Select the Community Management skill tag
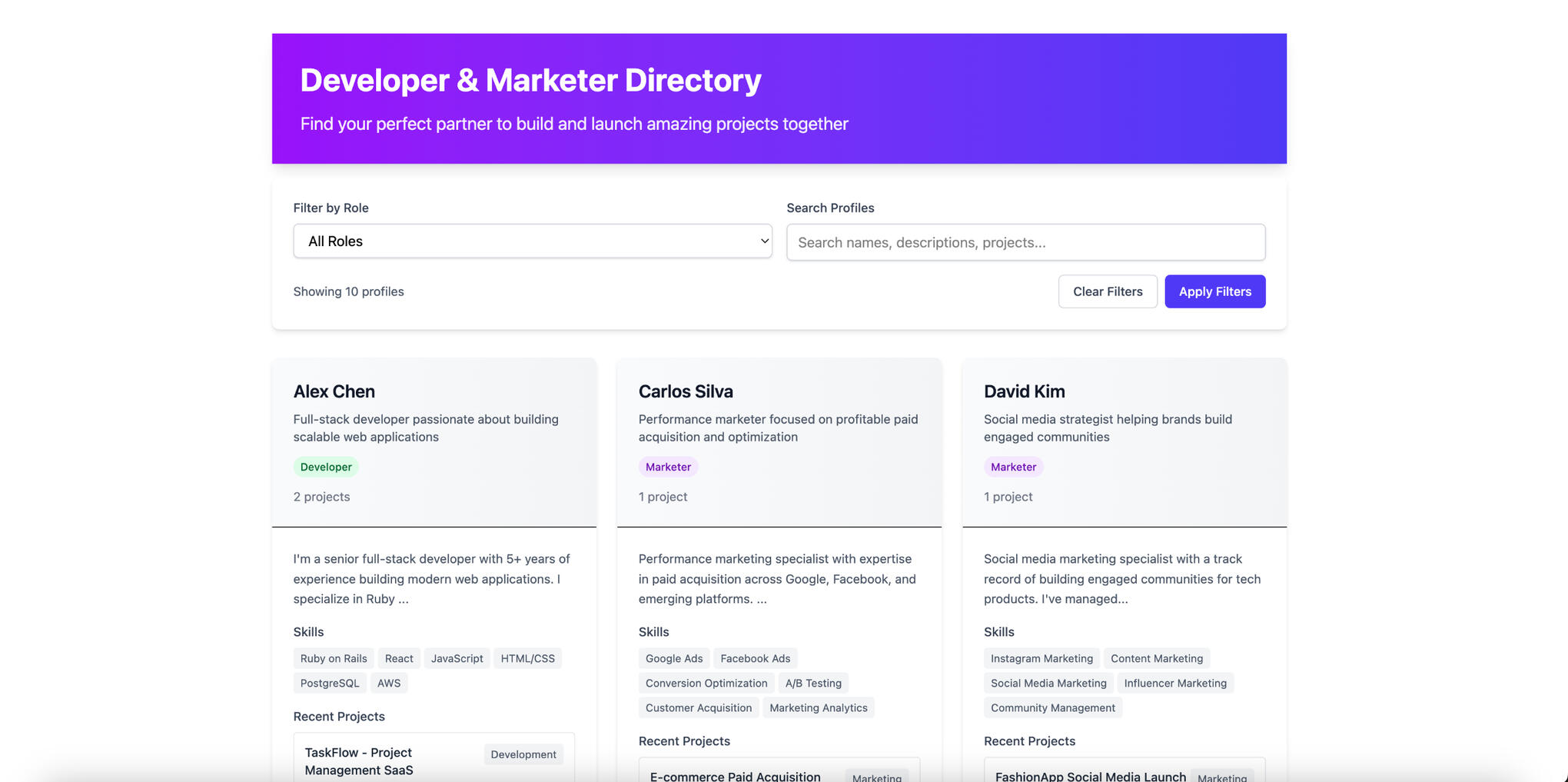The image size is (1568, 782). point(1052,707)
